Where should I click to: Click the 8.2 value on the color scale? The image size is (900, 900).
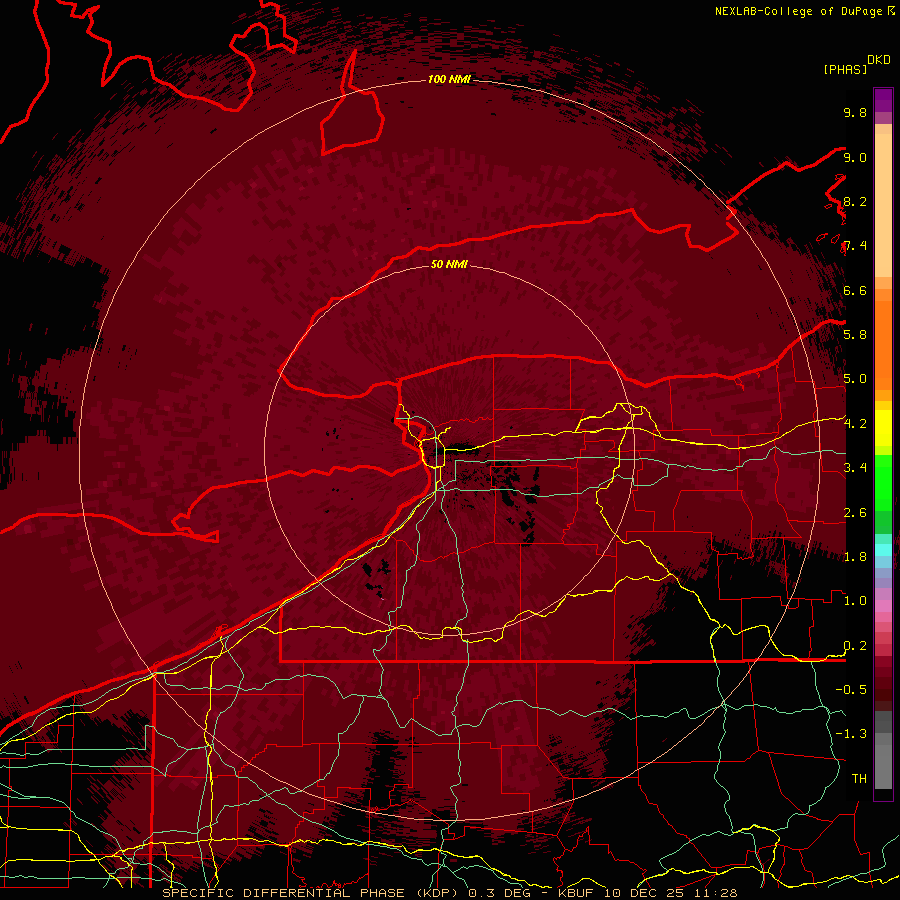[855, 201]
